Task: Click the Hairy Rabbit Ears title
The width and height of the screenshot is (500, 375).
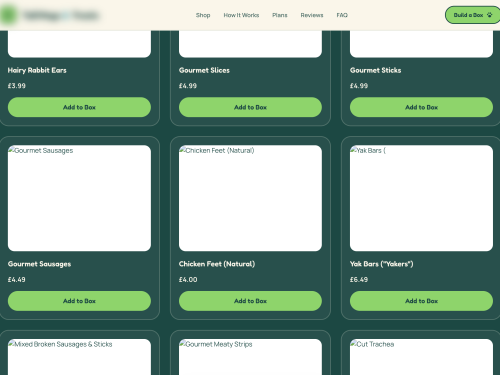Action: click(x=37, y=70)
